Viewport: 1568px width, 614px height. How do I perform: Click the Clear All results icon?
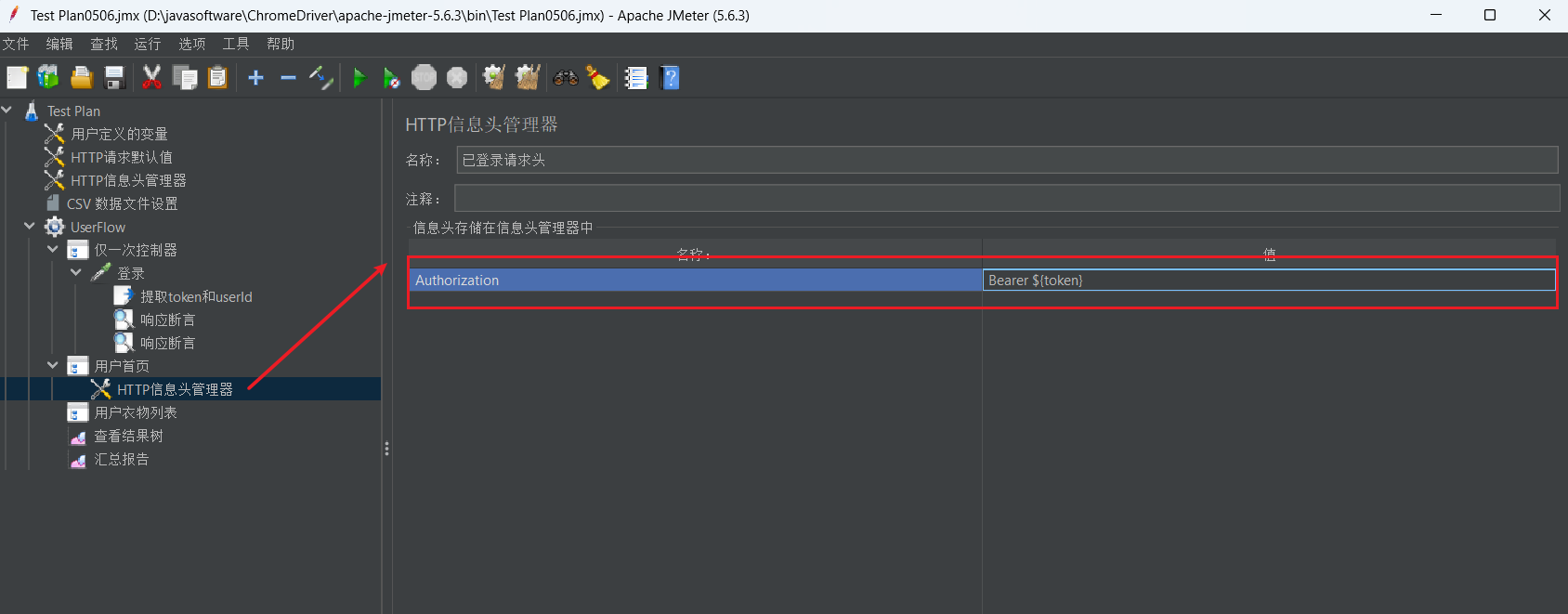528,78
